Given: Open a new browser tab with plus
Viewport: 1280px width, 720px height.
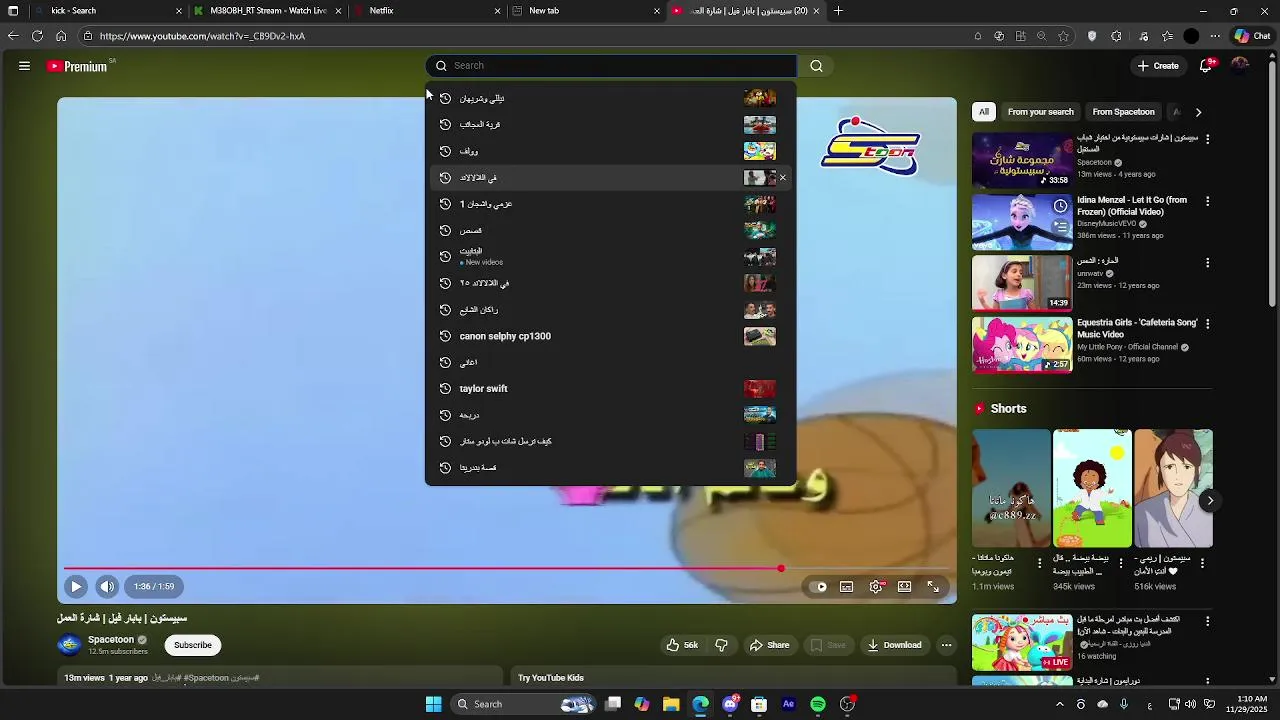Looking at the screenshot, I should point(838,11).
